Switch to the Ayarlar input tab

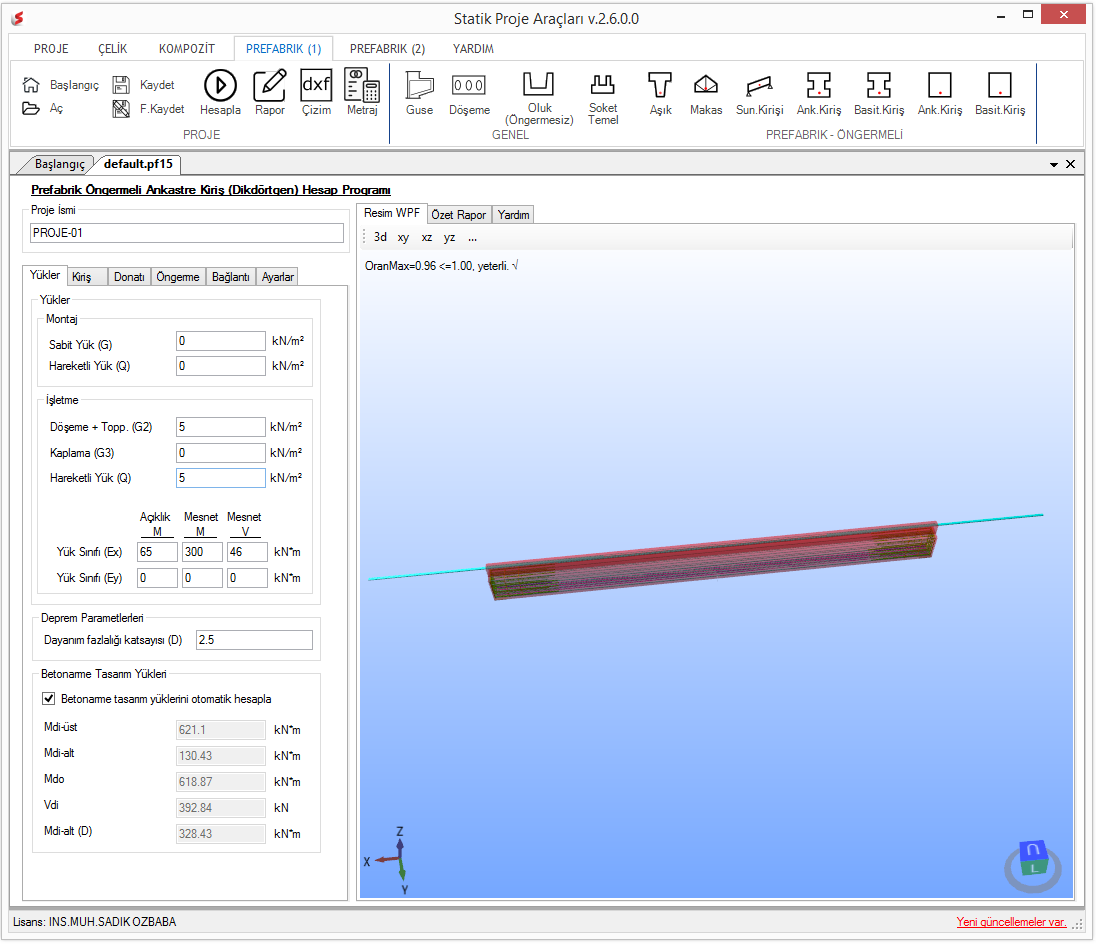point(277,277)
